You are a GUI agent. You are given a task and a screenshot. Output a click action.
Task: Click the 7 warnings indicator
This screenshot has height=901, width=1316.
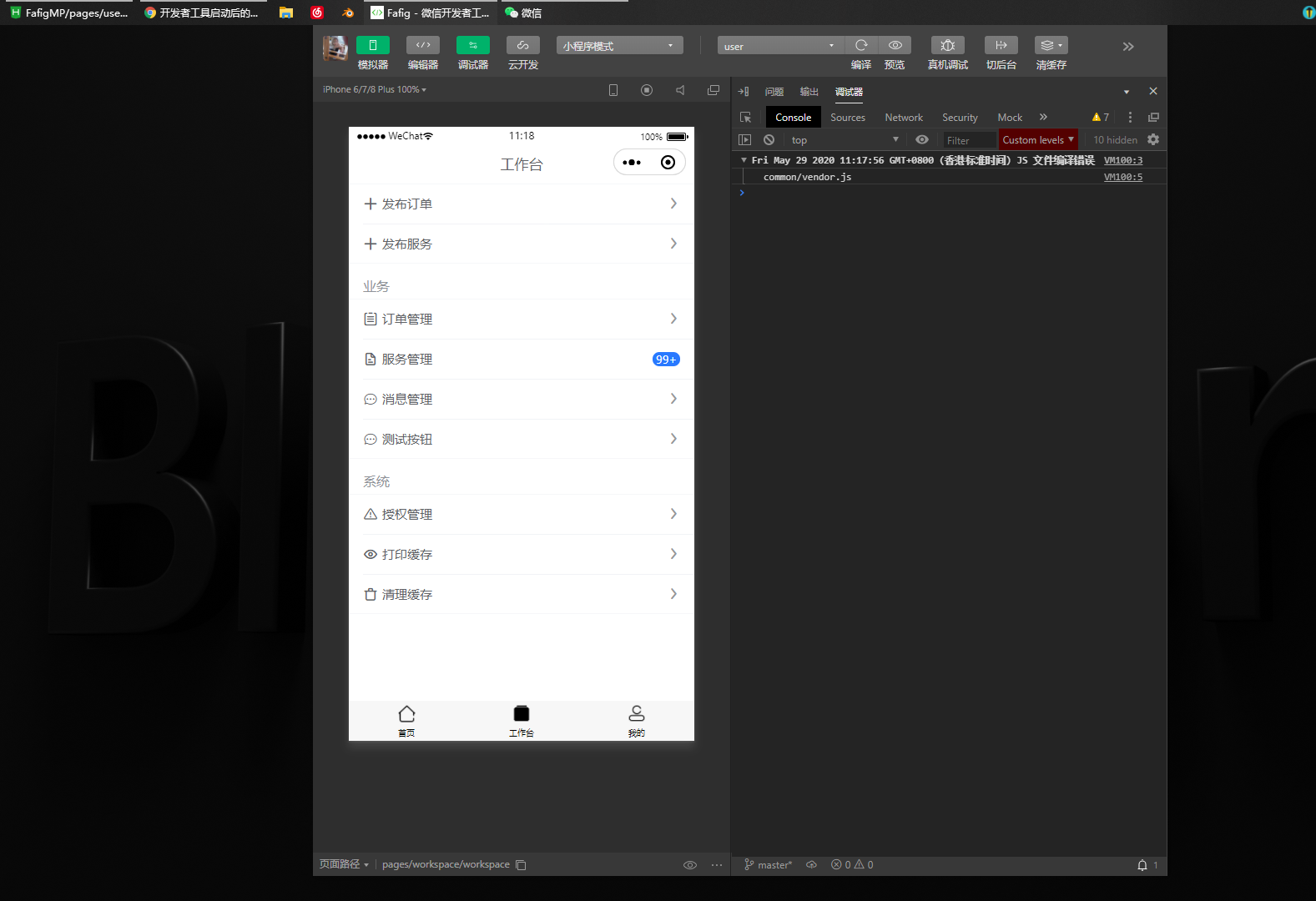click(1101, 118)
